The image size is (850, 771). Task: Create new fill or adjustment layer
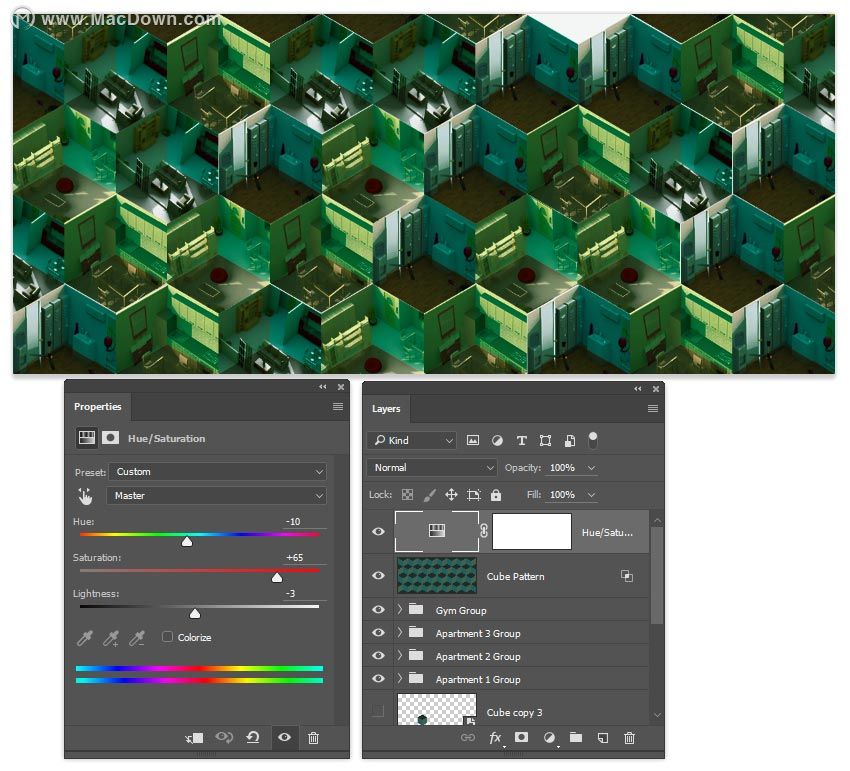tap(549, 737)
